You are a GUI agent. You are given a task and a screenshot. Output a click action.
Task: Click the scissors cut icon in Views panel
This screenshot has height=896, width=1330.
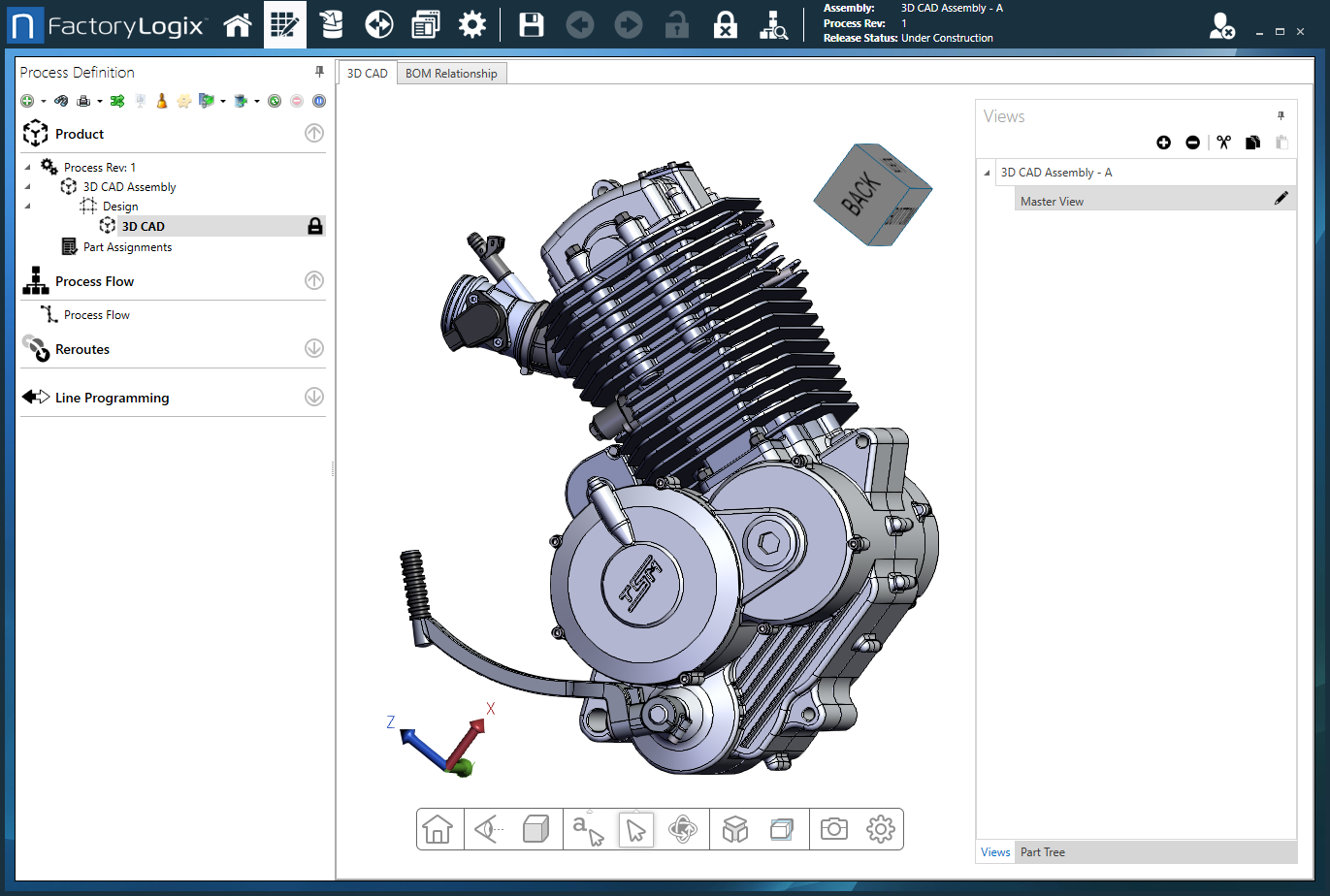(1223, 143)
